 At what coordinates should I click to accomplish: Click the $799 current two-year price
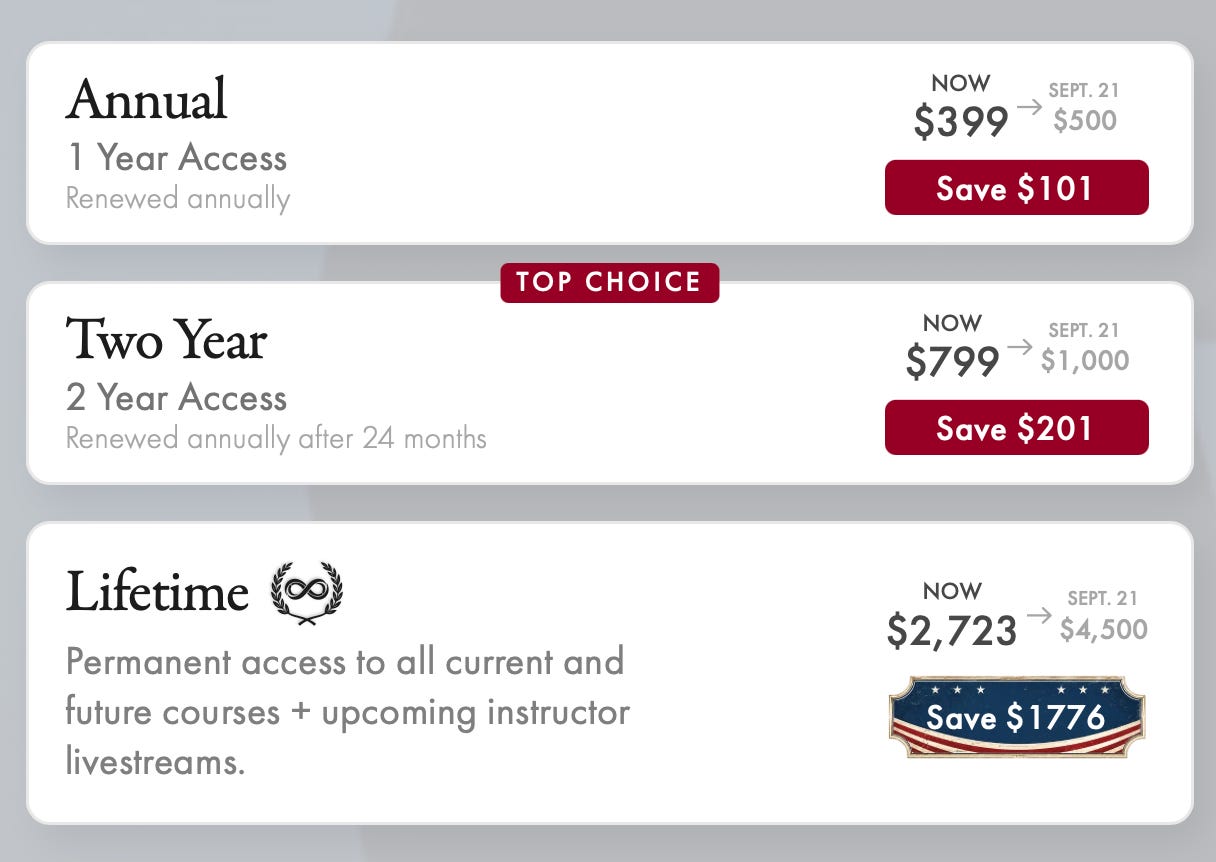pos(952,361)
